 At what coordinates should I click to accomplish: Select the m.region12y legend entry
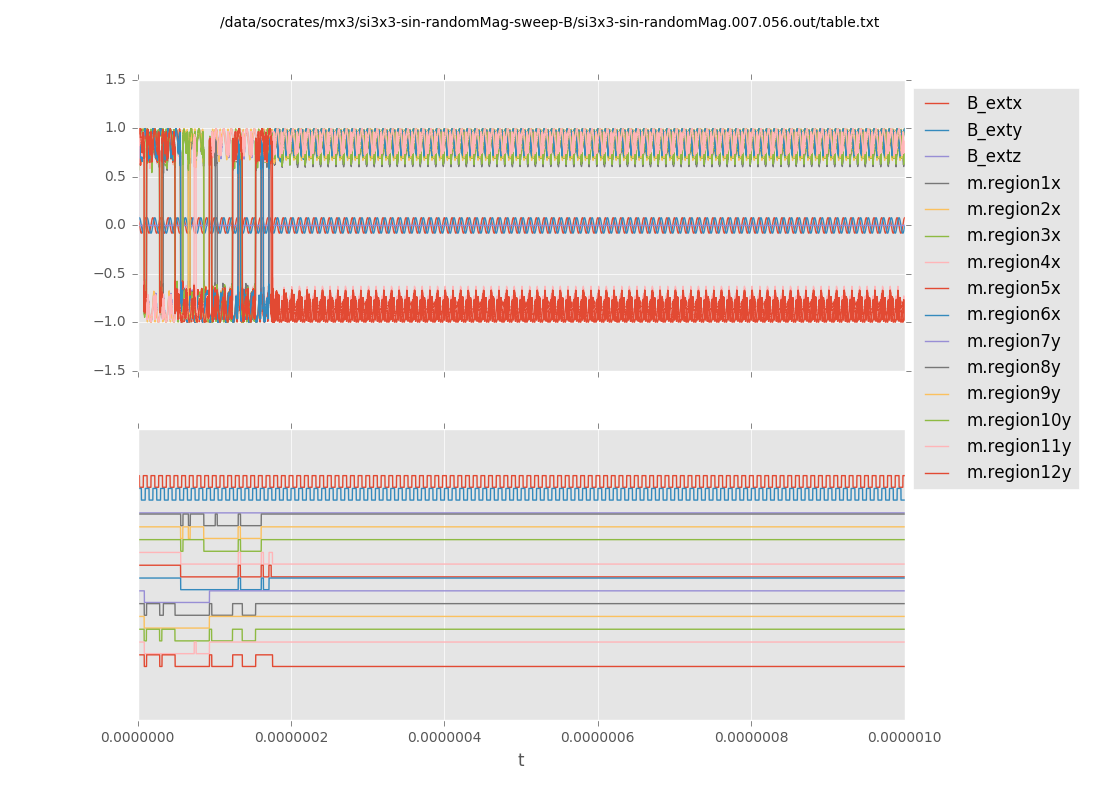pyautogui.click(x=1018, y=472)
